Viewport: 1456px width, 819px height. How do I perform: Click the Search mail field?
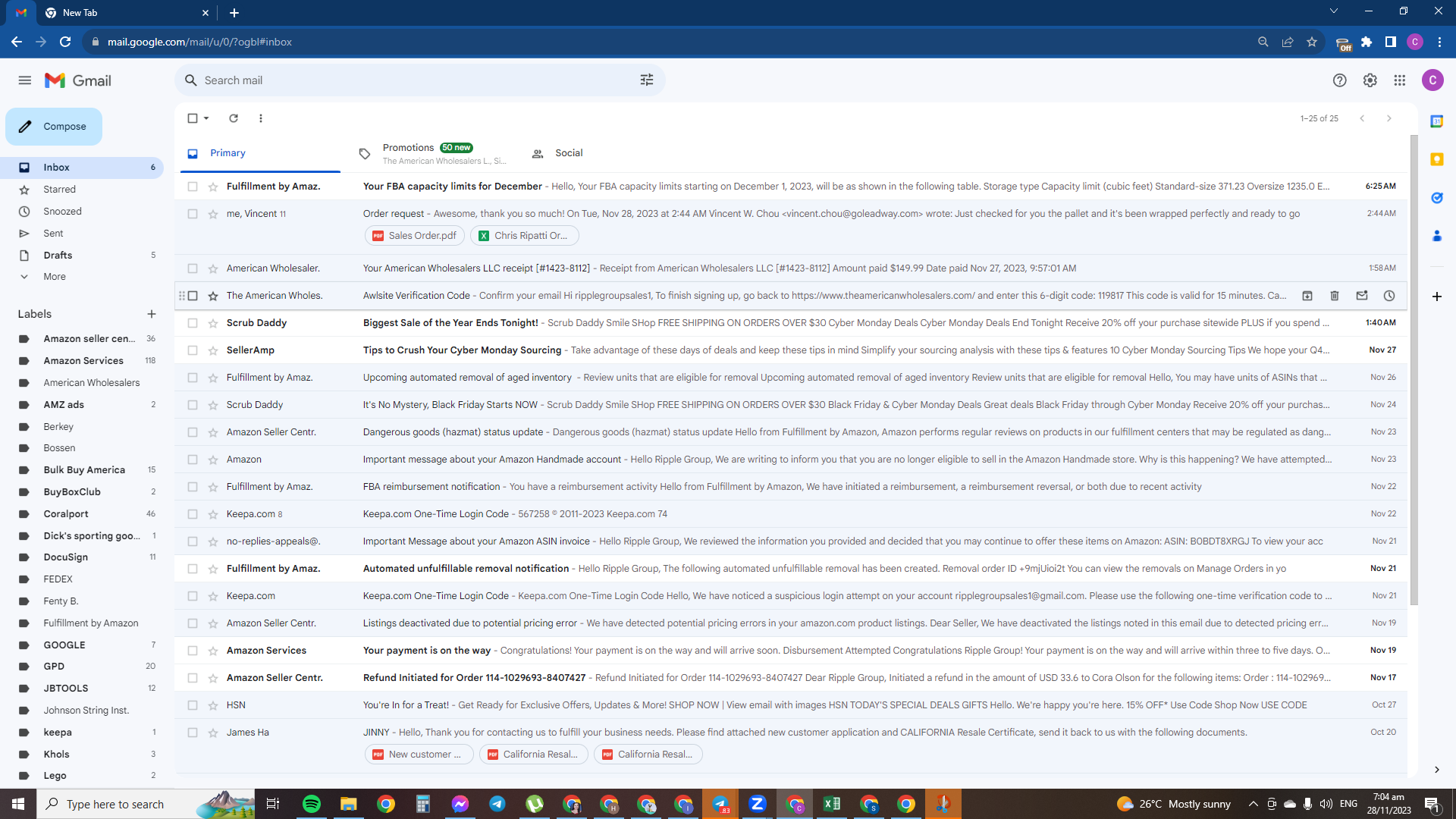coord(420,80)
